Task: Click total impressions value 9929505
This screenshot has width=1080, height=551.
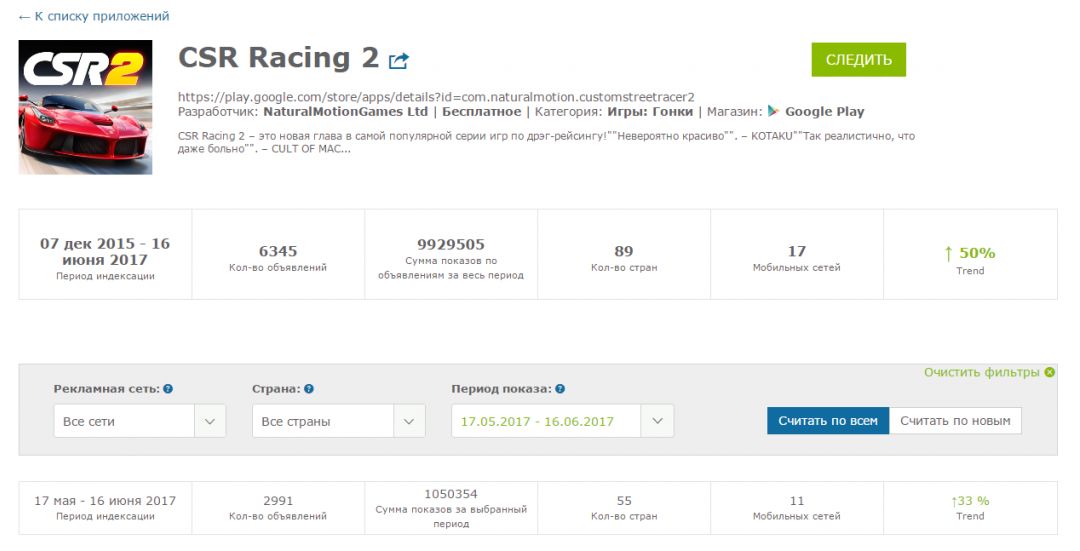Action: tap(450, 245)
